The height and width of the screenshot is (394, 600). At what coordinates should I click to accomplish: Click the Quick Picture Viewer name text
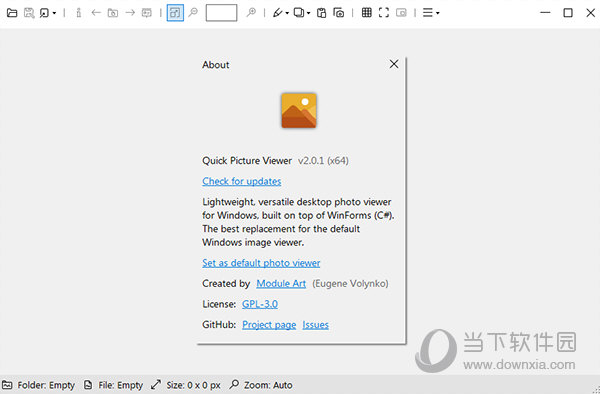coord(247,161)
